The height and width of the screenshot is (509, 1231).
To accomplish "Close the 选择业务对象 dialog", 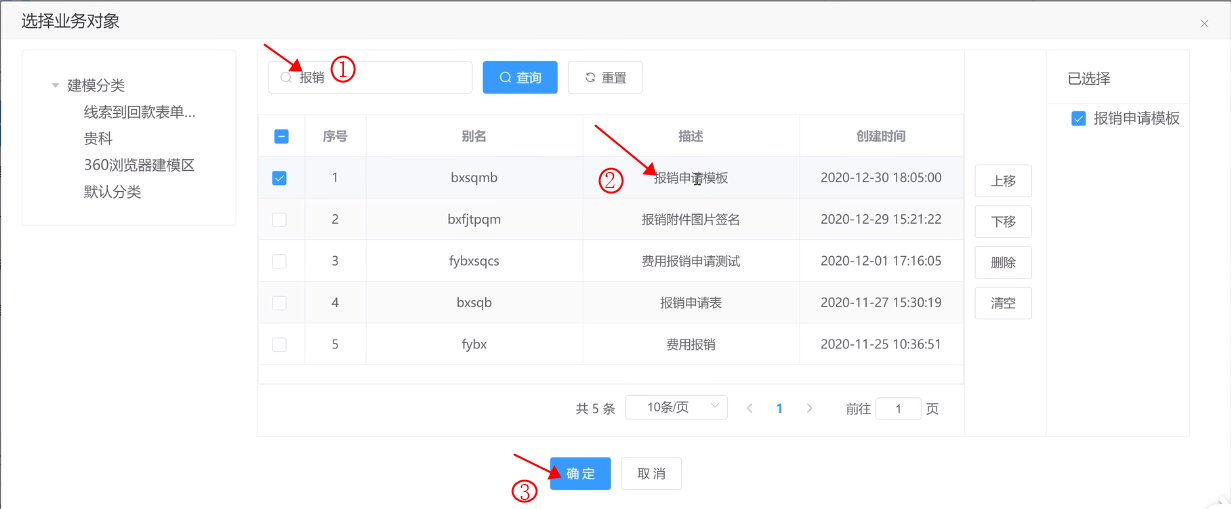I will tap(1204, 23).
